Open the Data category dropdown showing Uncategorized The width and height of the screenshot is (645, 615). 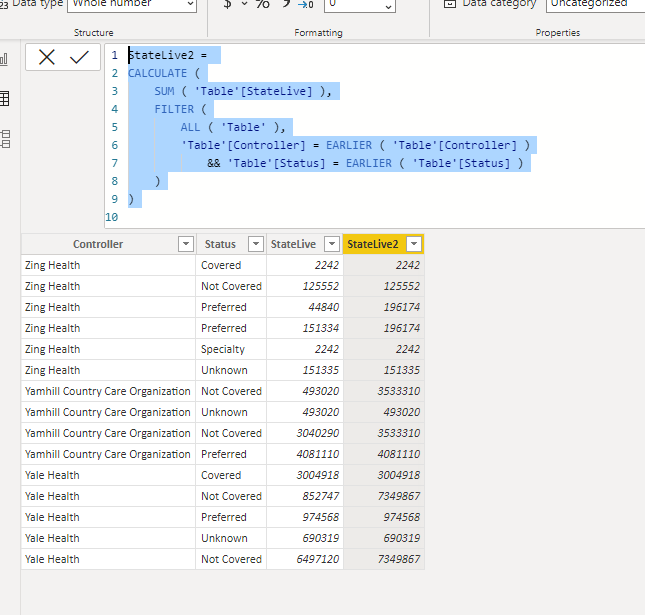pyautogui.click(x=595, y=4)
